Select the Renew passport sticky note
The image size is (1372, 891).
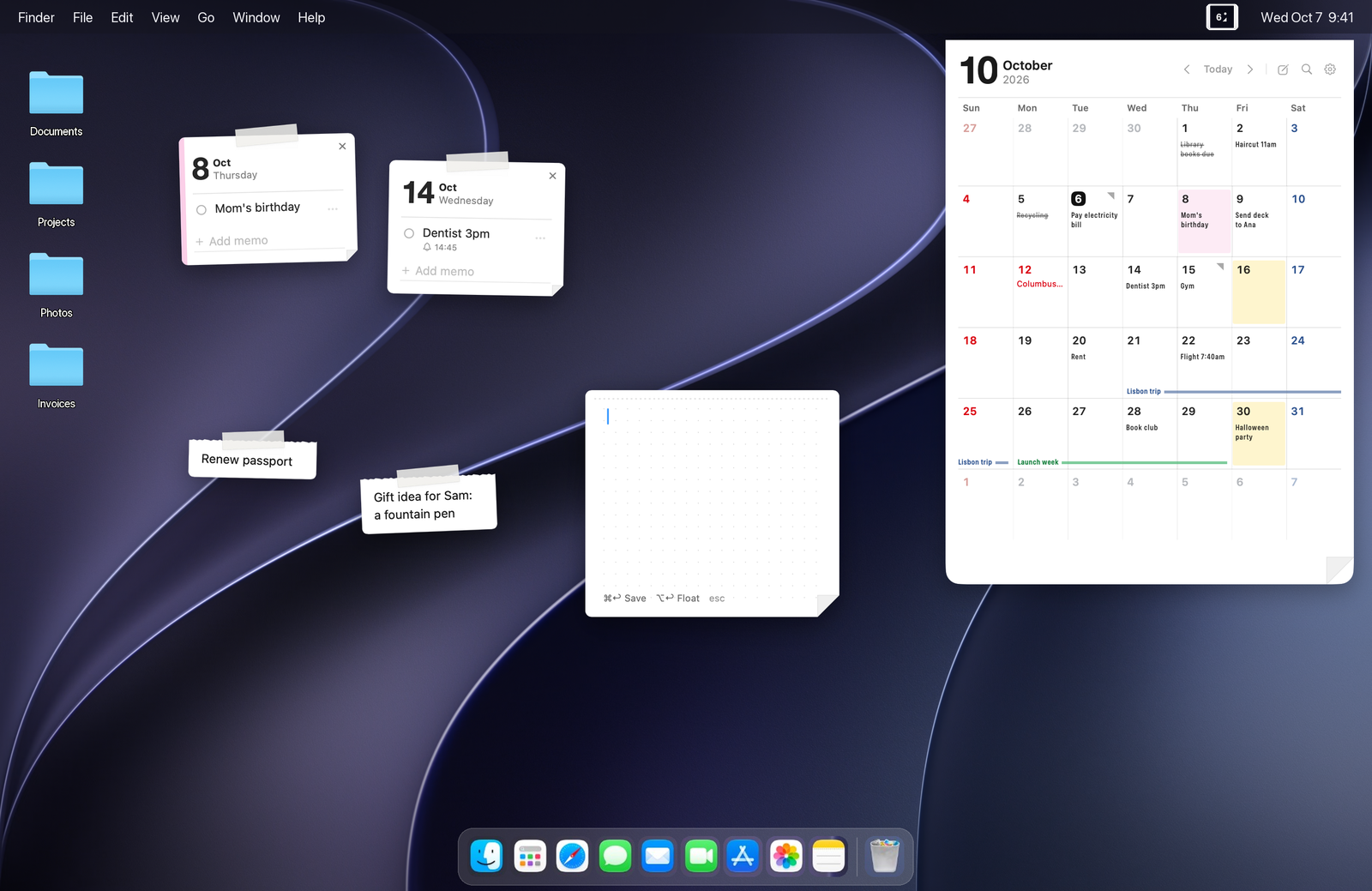tap(252, 459)
